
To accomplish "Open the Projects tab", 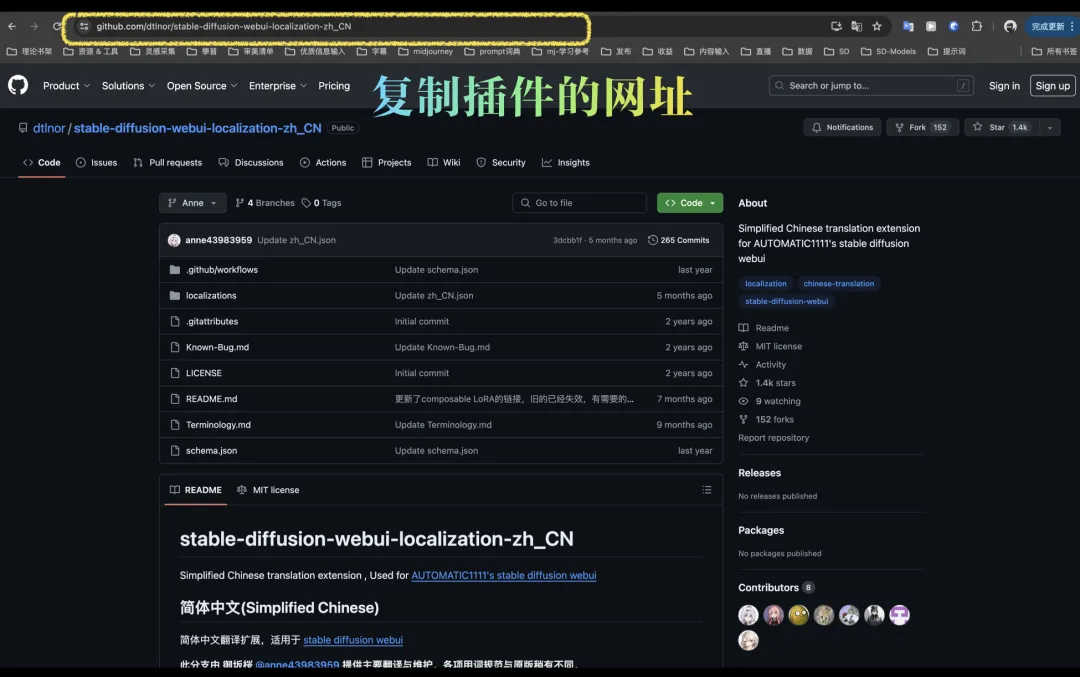I will pos(386,163).
